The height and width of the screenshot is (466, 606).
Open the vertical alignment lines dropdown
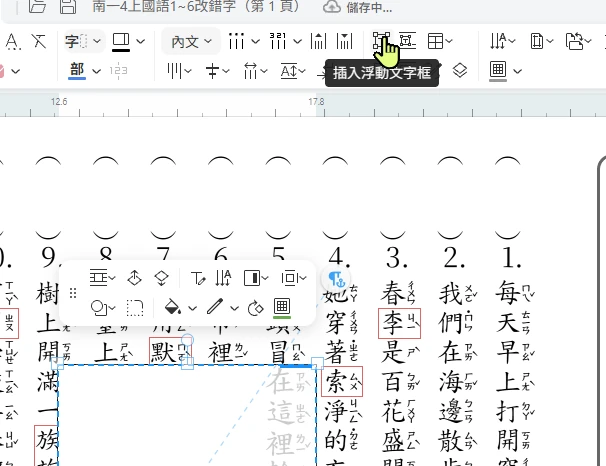tap(179, 71)
